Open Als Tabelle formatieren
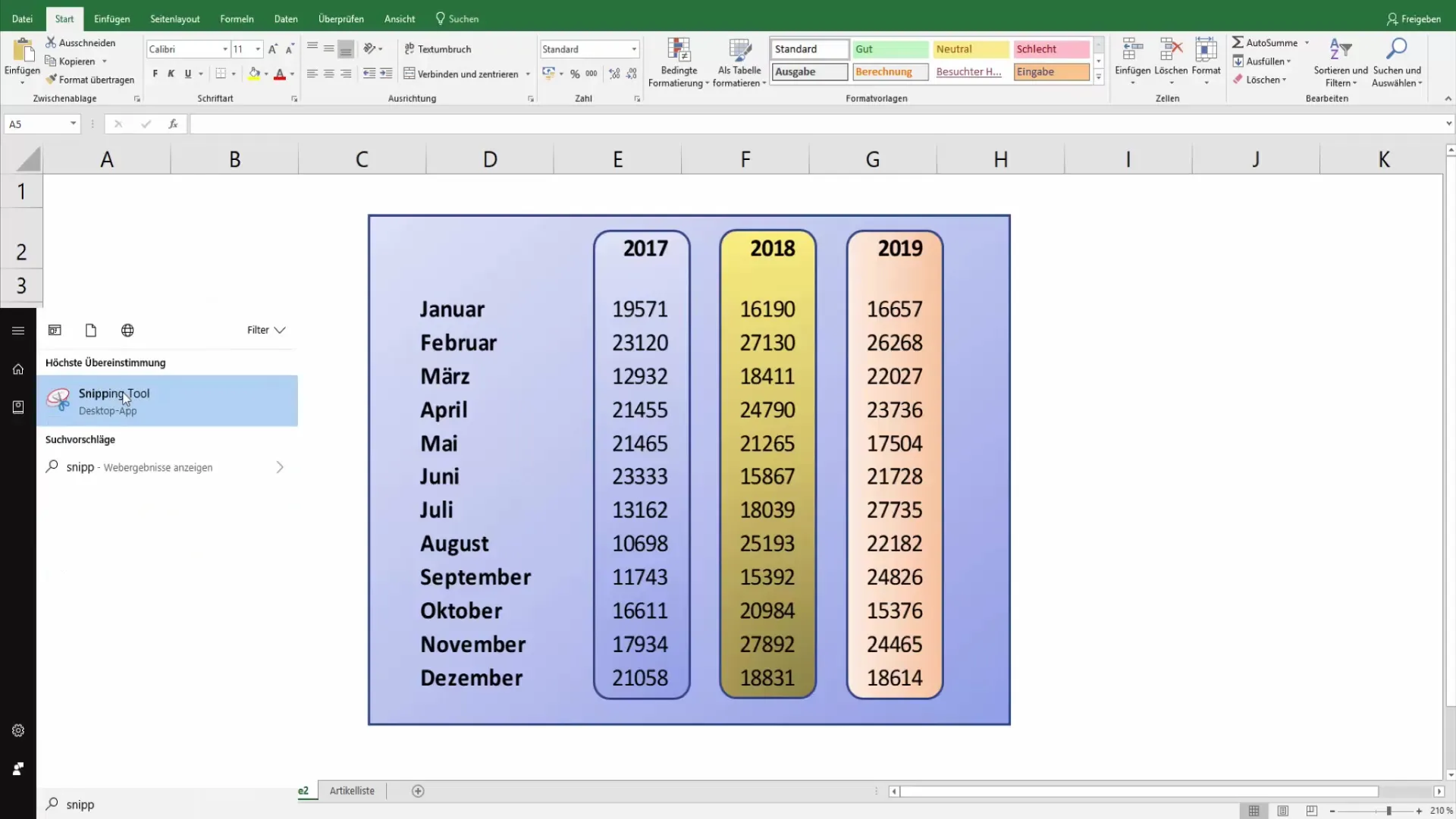The height and width of the screenshot is (819, 1456). 739,62
